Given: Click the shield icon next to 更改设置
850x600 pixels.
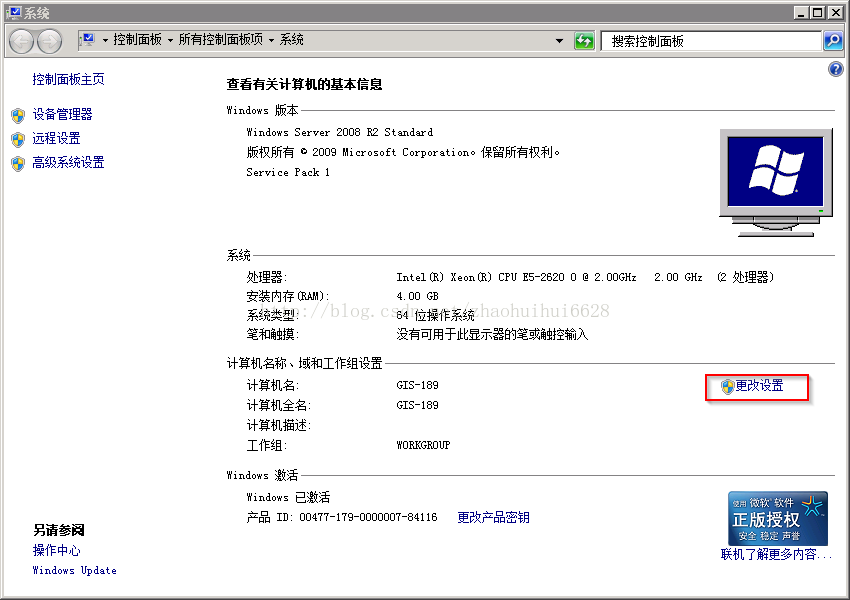Looking at the screenshot, I should [x=727, y=386].
